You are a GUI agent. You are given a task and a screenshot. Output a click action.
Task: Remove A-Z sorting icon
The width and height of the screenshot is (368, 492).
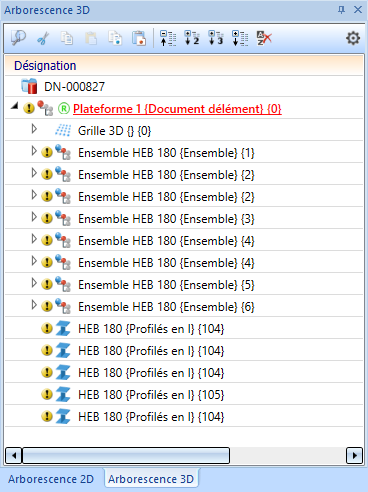[x=264, y=38]
